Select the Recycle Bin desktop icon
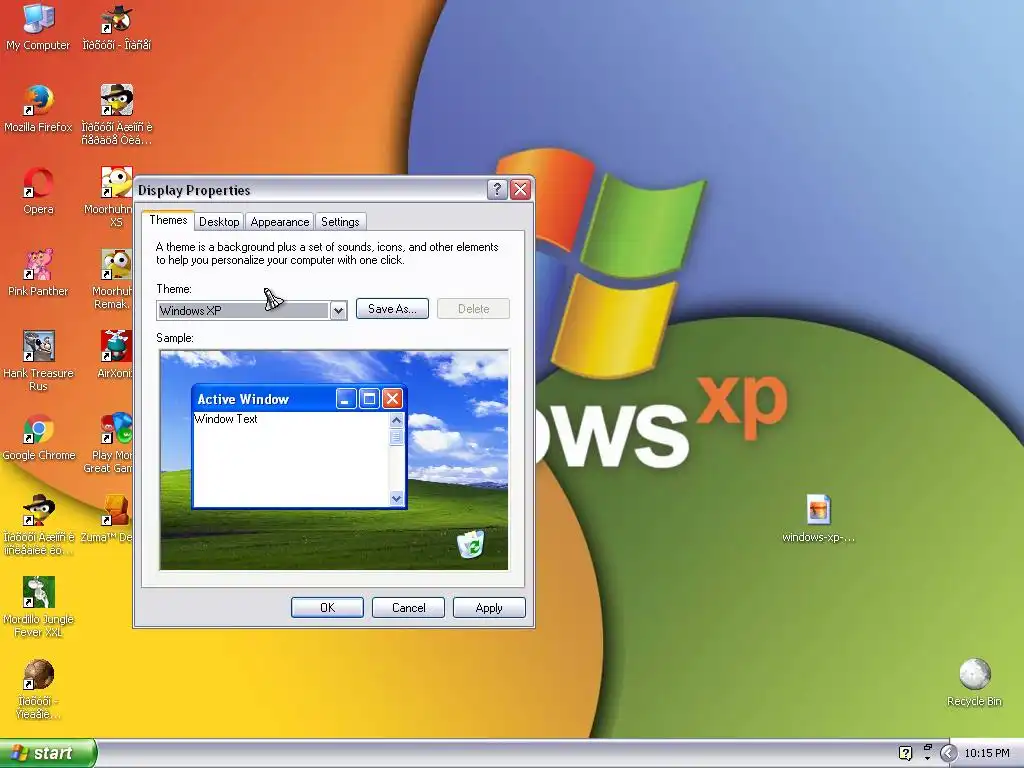The height and width of the screenshot is (768, 1024). point(974,683)
